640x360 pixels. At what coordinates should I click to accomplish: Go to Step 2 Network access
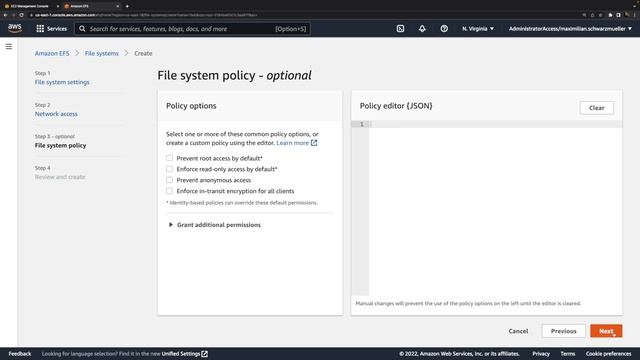point(56,114)
